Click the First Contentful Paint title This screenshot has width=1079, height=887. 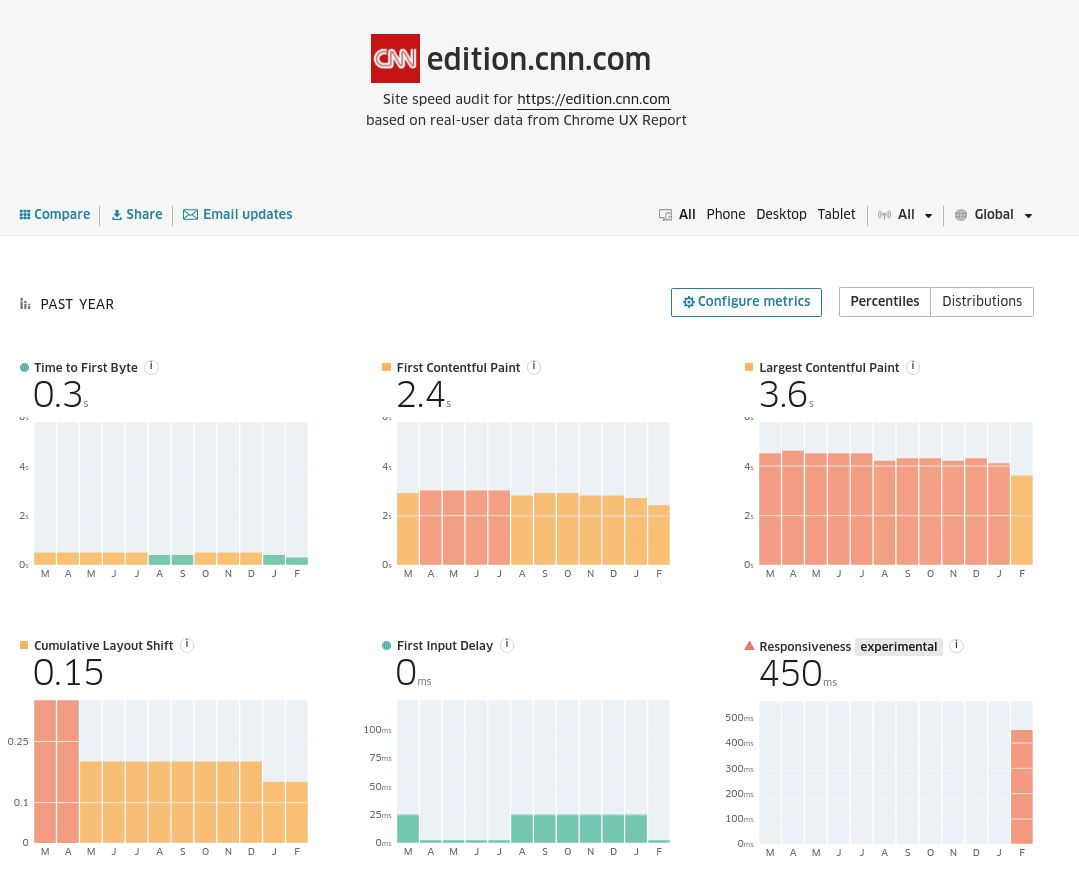pos(458,367)
